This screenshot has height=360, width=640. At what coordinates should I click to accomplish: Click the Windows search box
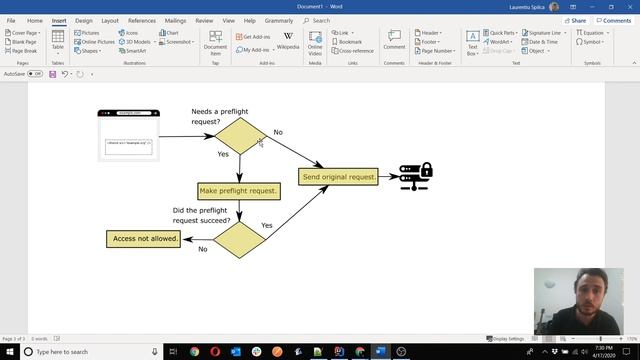coord(92,351)
